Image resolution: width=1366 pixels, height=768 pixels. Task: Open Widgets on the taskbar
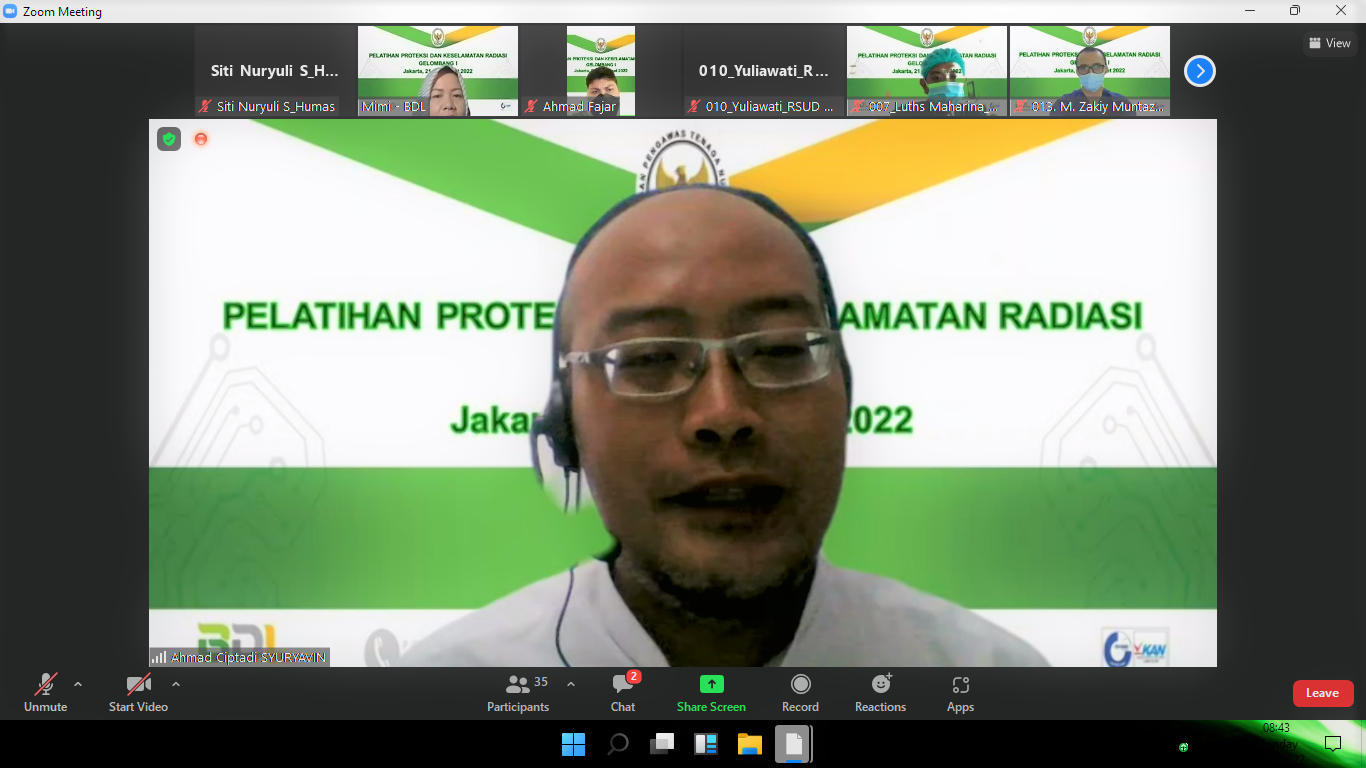(706, 744)
